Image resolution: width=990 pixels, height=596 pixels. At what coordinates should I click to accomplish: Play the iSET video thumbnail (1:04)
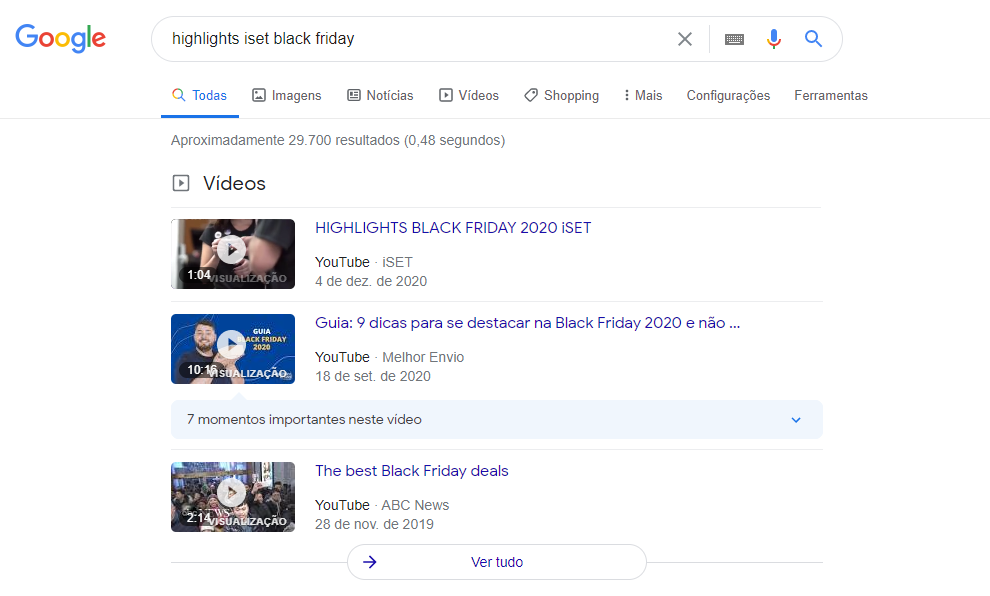(233, 254)
